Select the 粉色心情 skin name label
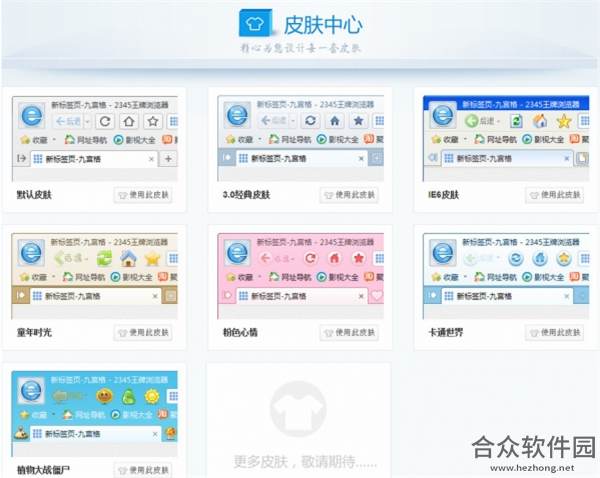 (x=240, y=333)
